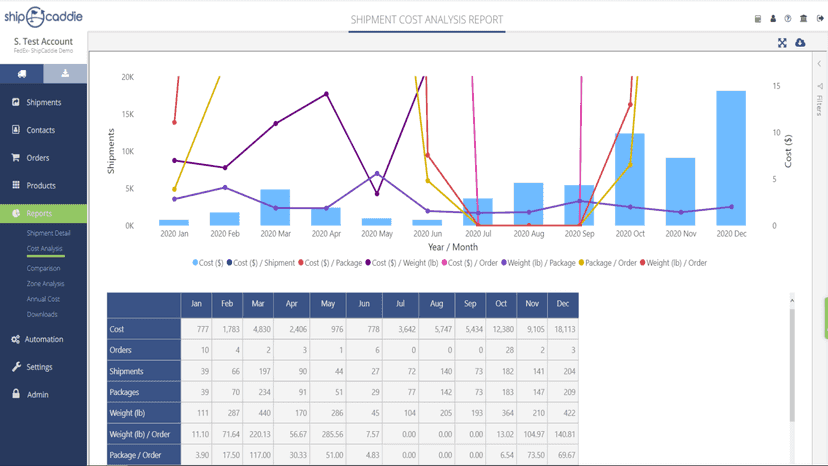This screenshot has height=466, width=828.
Task: Toggle Weight (lb) / Package legend series
Action: pos(538,263)
